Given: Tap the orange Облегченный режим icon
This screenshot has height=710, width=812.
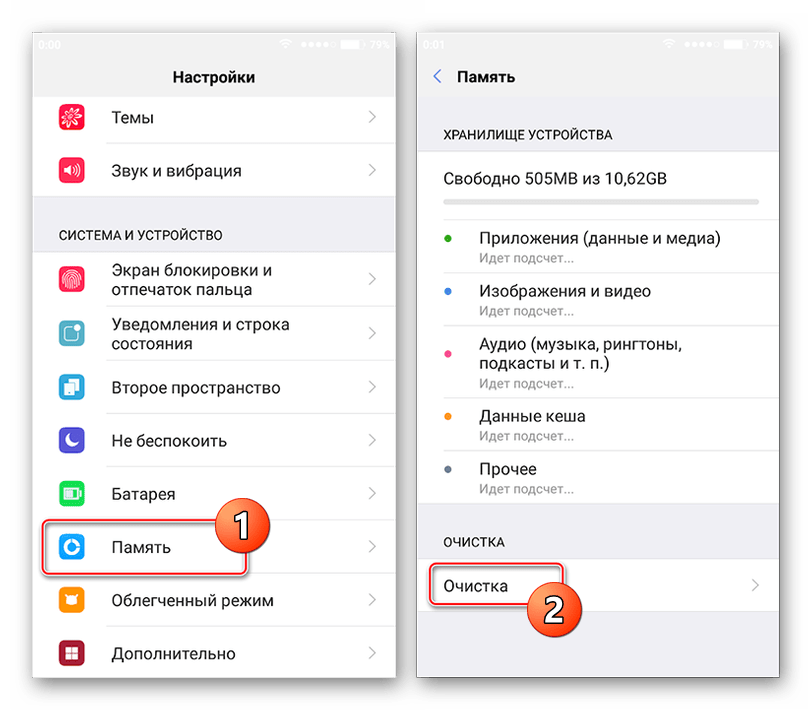Looking at the screenshot, I should (71, 600).
